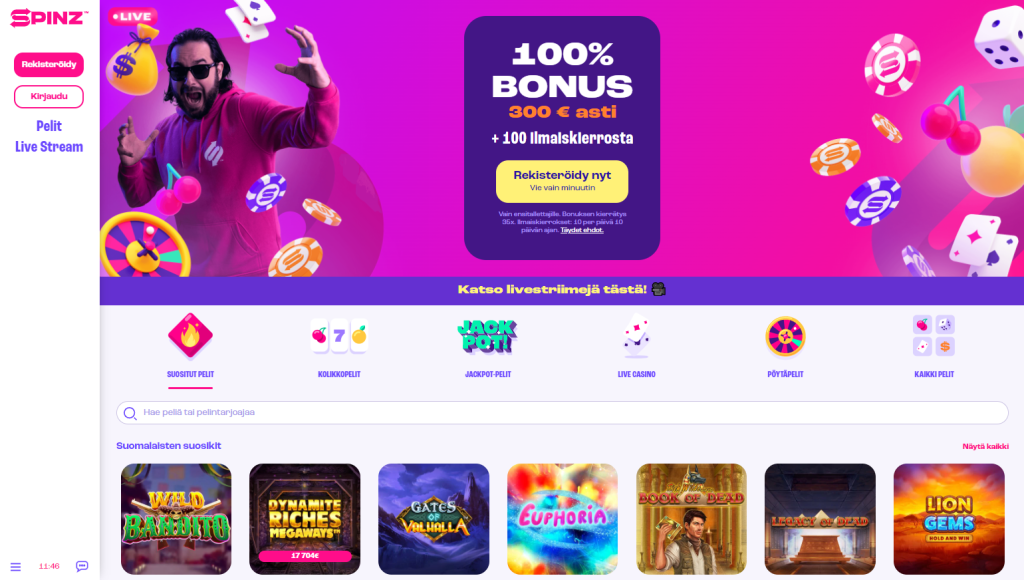The width and height of the screenshot is (1024, 580).
Task: Open the Live Stream menu item
Action: pyautogui.click(x=49, y=147)
